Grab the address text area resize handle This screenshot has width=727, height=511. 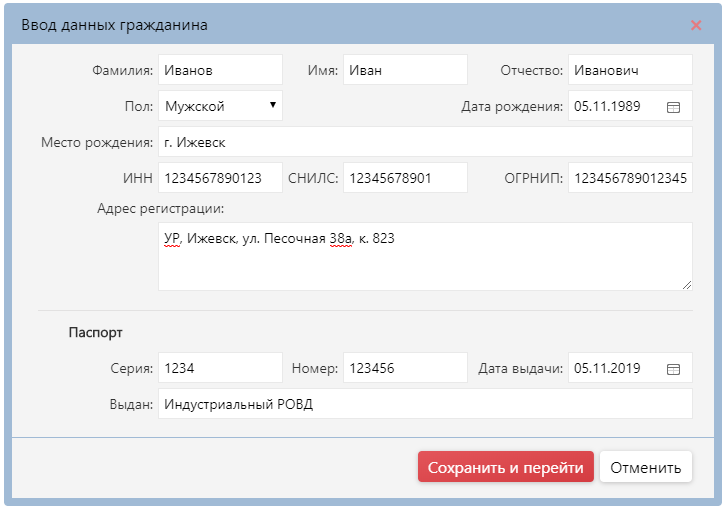pos(687,285)
